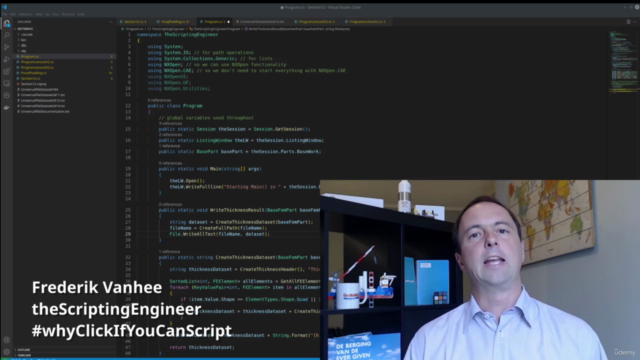Click the references CodeLens above class Program

tap(160, 100)
